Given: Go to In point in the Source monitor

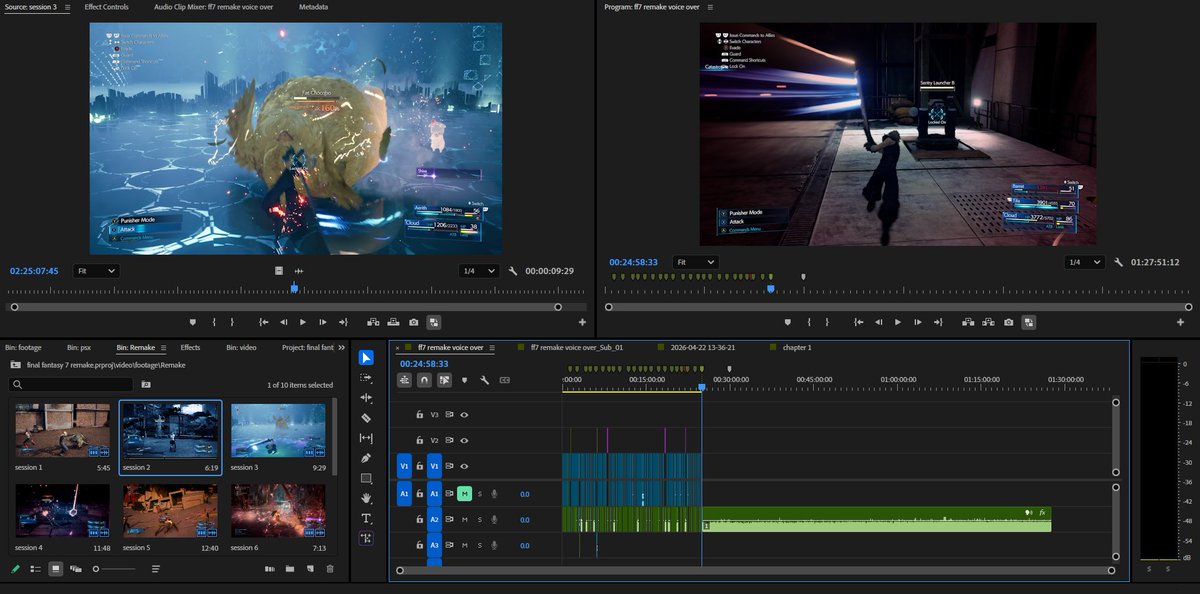Looking at the screenshot, I should tap(263, 322).
